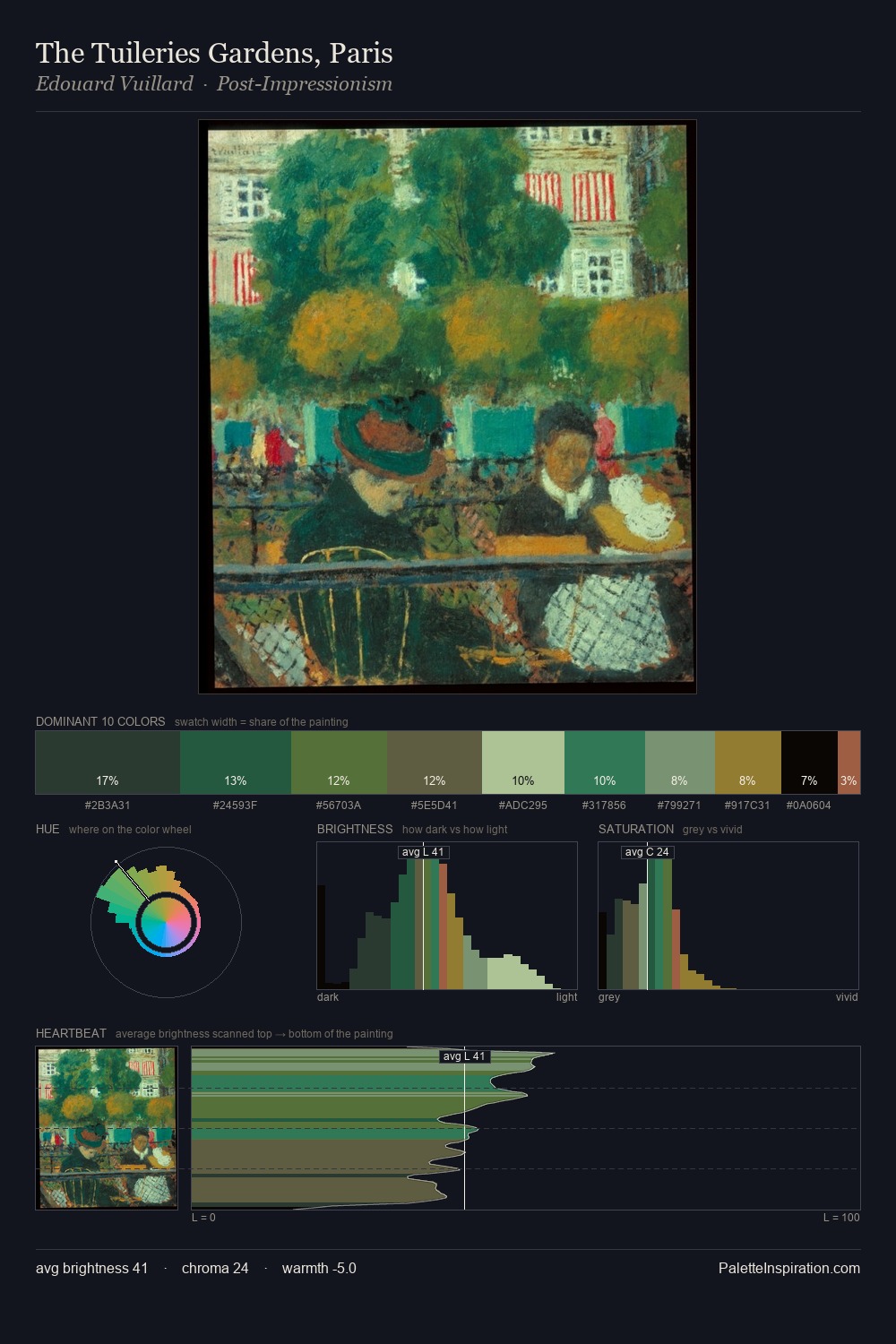Click the 'HEARTBEAT' section heading
Screen dimensions: 896x1344
tap(71, 1033)
